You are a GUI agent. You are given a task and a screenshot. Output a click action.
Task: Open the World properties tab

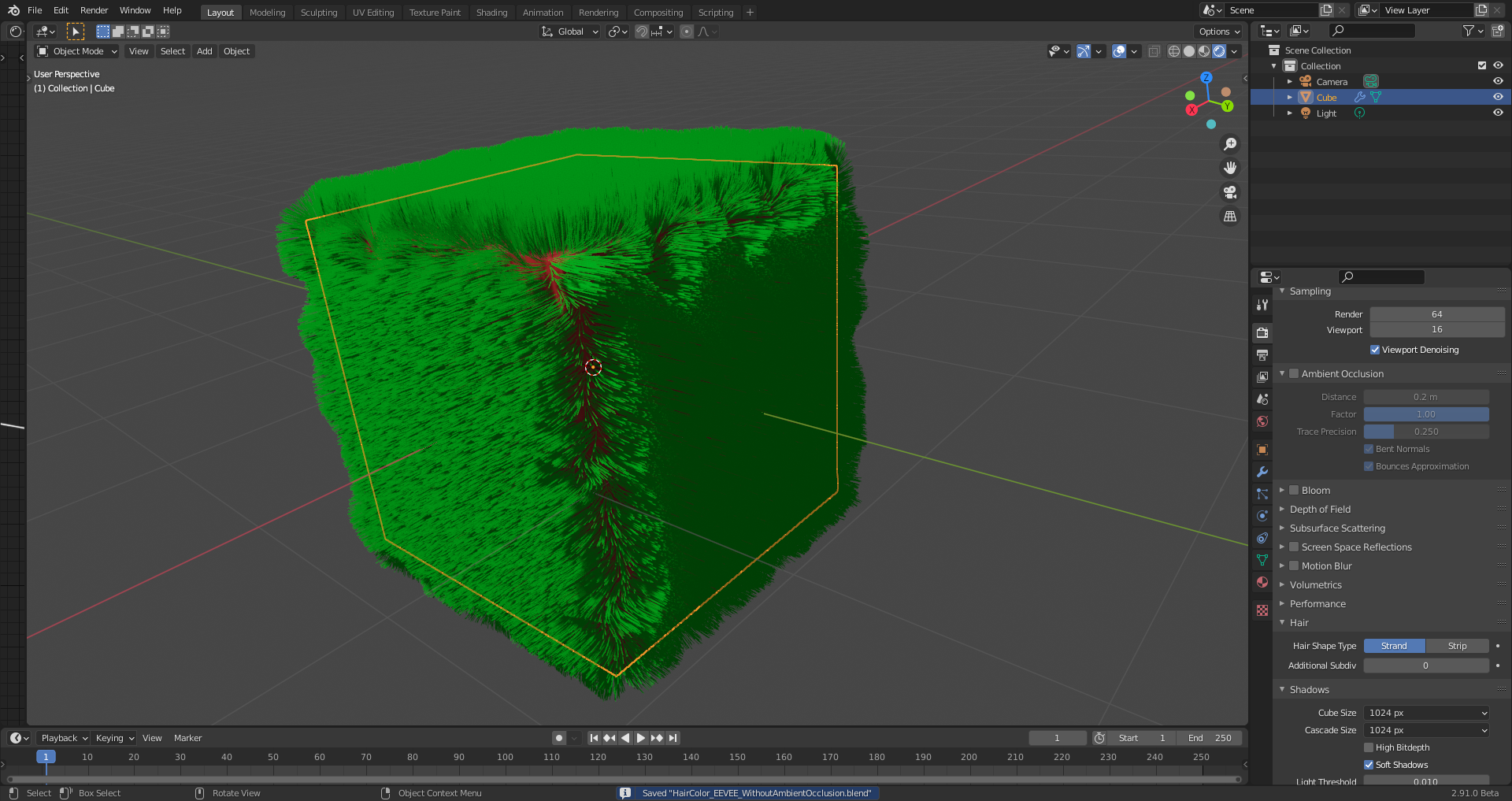[x=1262, y=421]
